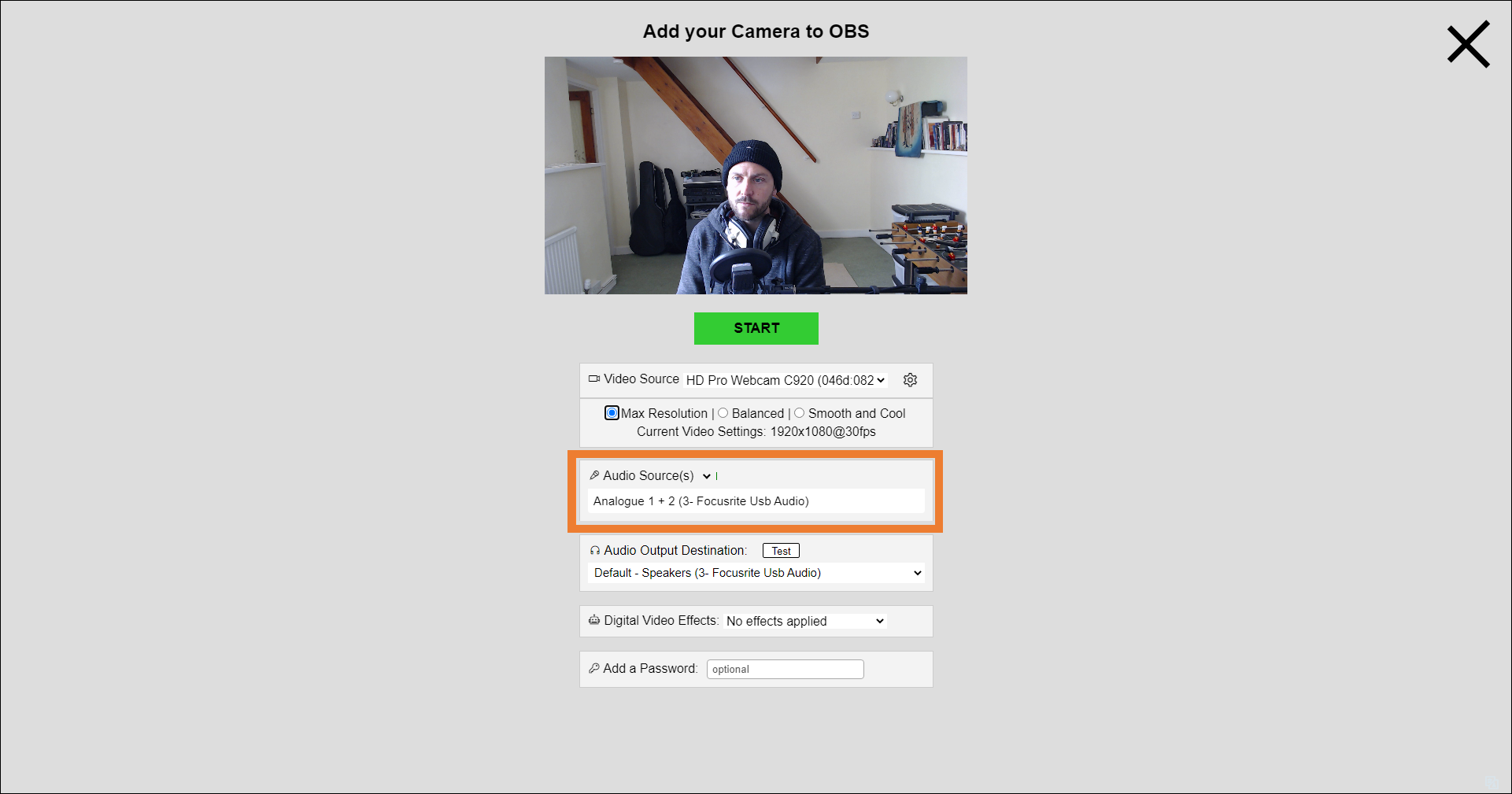Open the Audio Output Destination speakers dropdown
This screenshot has height=794, width=1512.
(x=756, y=573)
